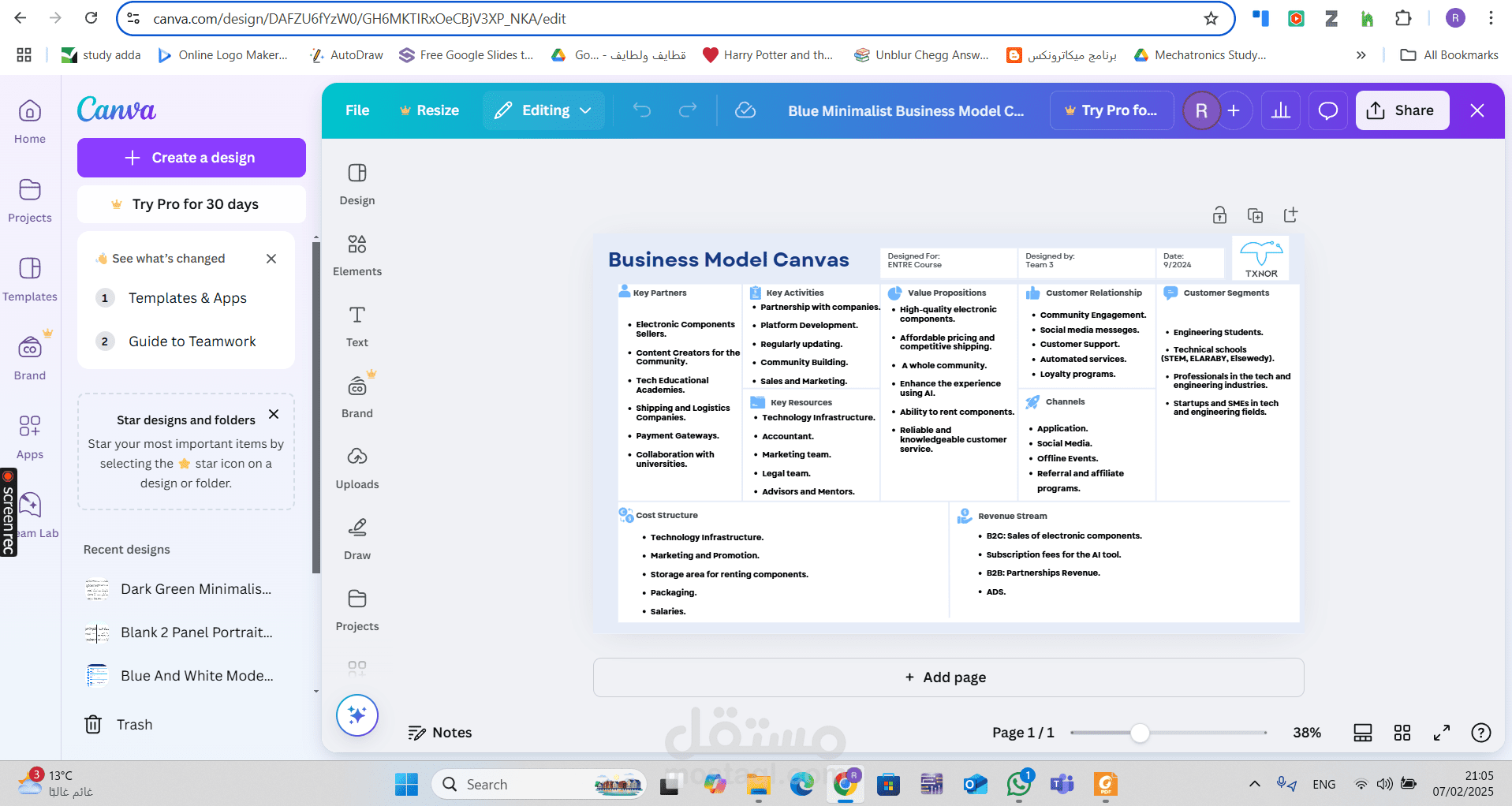The image size is (1512, 806).
Task: Select the Text tool panel
Action: (357, 327)
